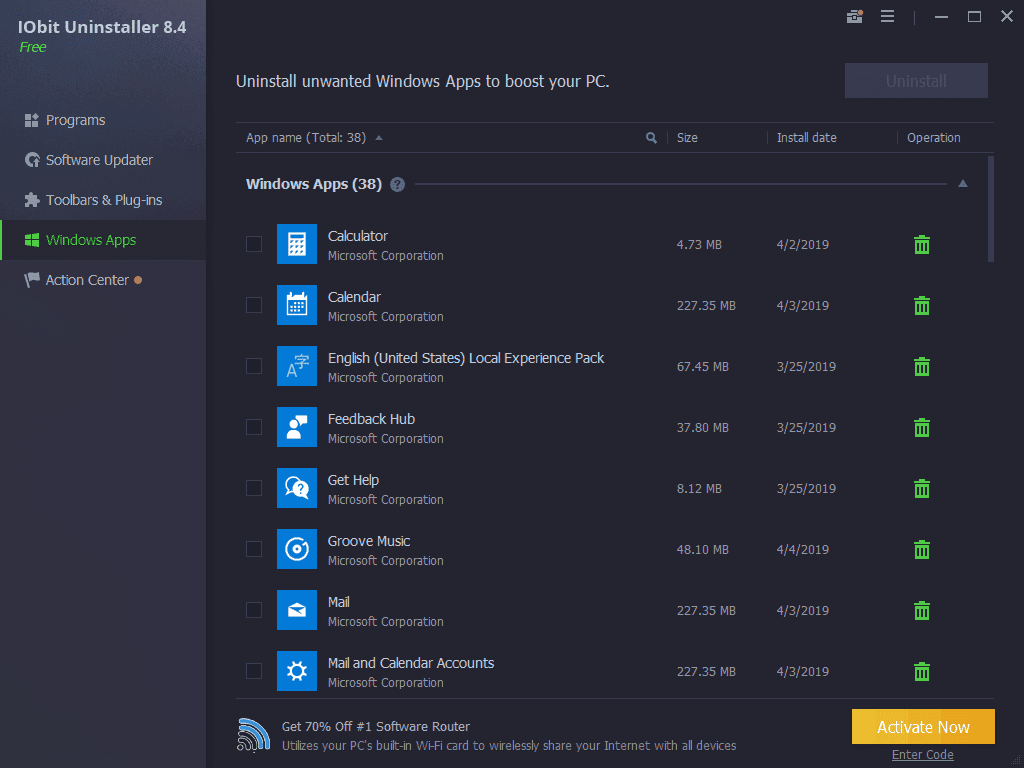Click the toolbox icon in title bar
Image resolution: width=1024 pixels, height=768 pixels.
[x=854, y=16]
